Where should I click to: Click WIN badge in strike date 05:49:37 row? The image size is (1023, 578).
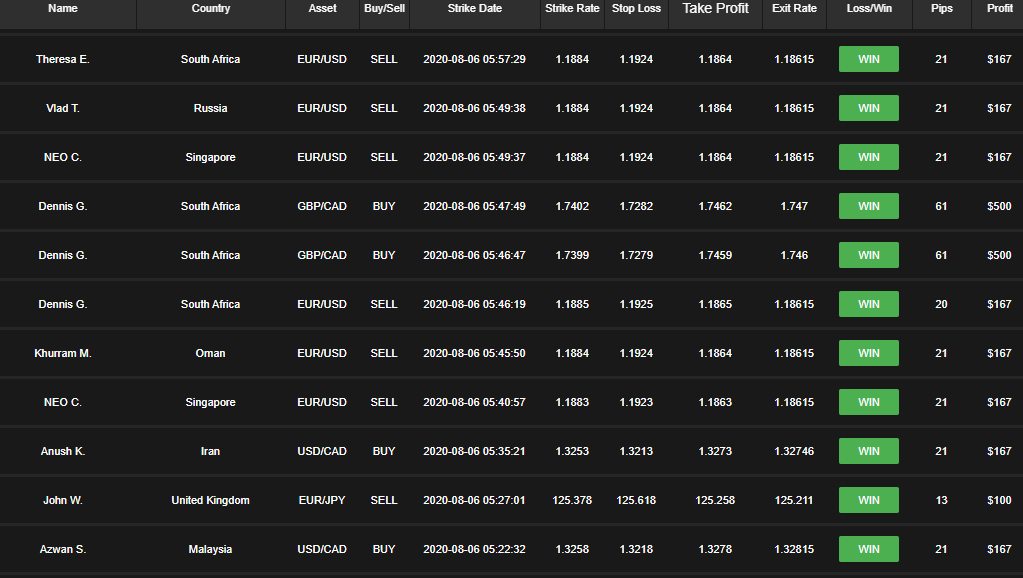(868, 157)
